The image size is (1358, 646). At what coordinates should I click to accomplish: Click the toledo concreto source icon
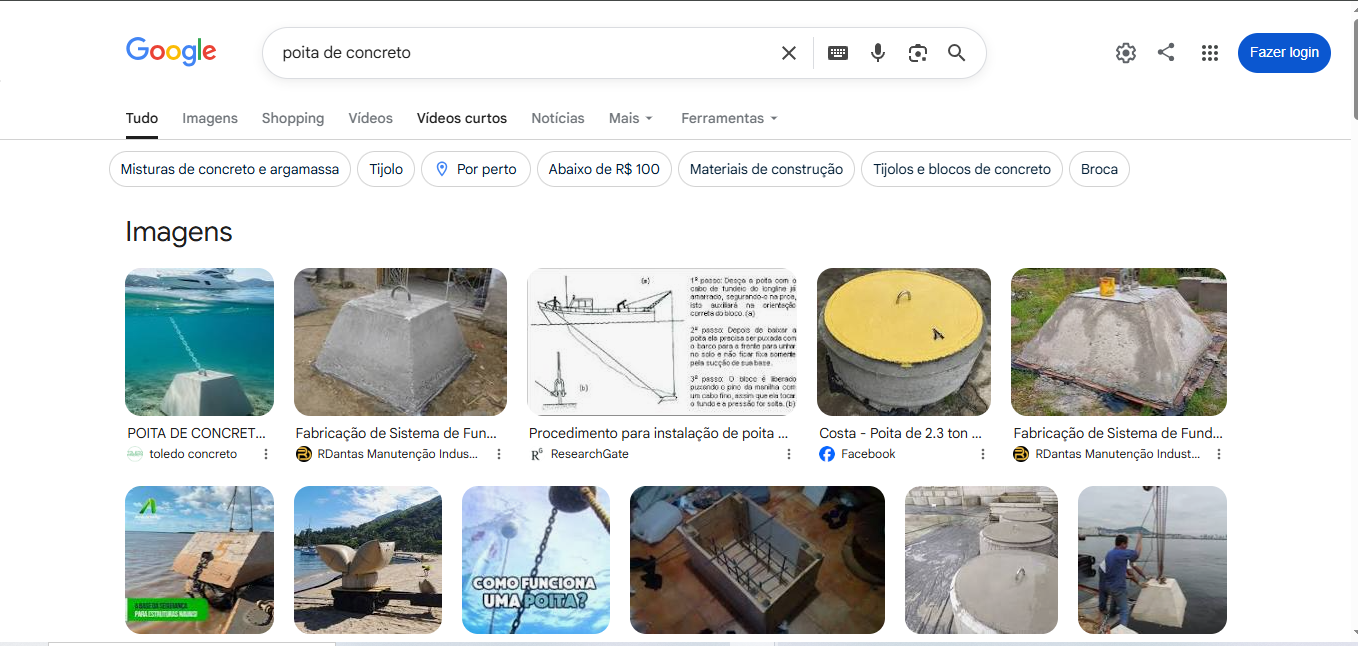pos(135,454)
